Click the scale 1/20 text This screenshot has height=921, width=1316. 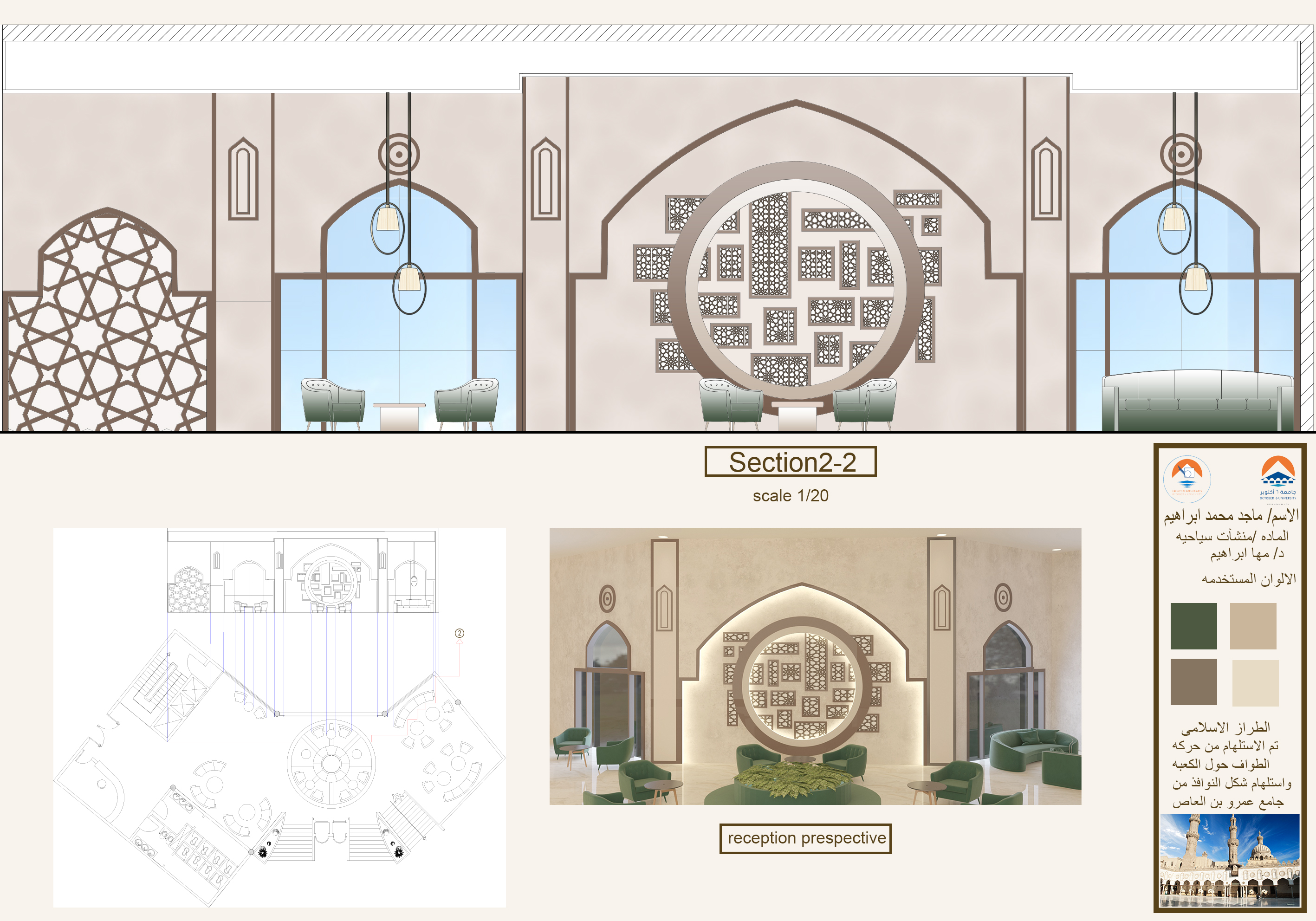(x=791, y=496)
